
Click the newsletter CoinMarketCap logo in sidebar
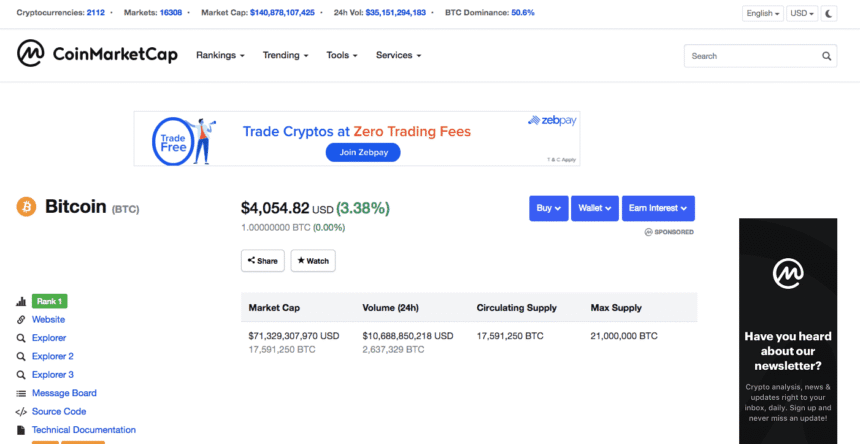(788, 273)
